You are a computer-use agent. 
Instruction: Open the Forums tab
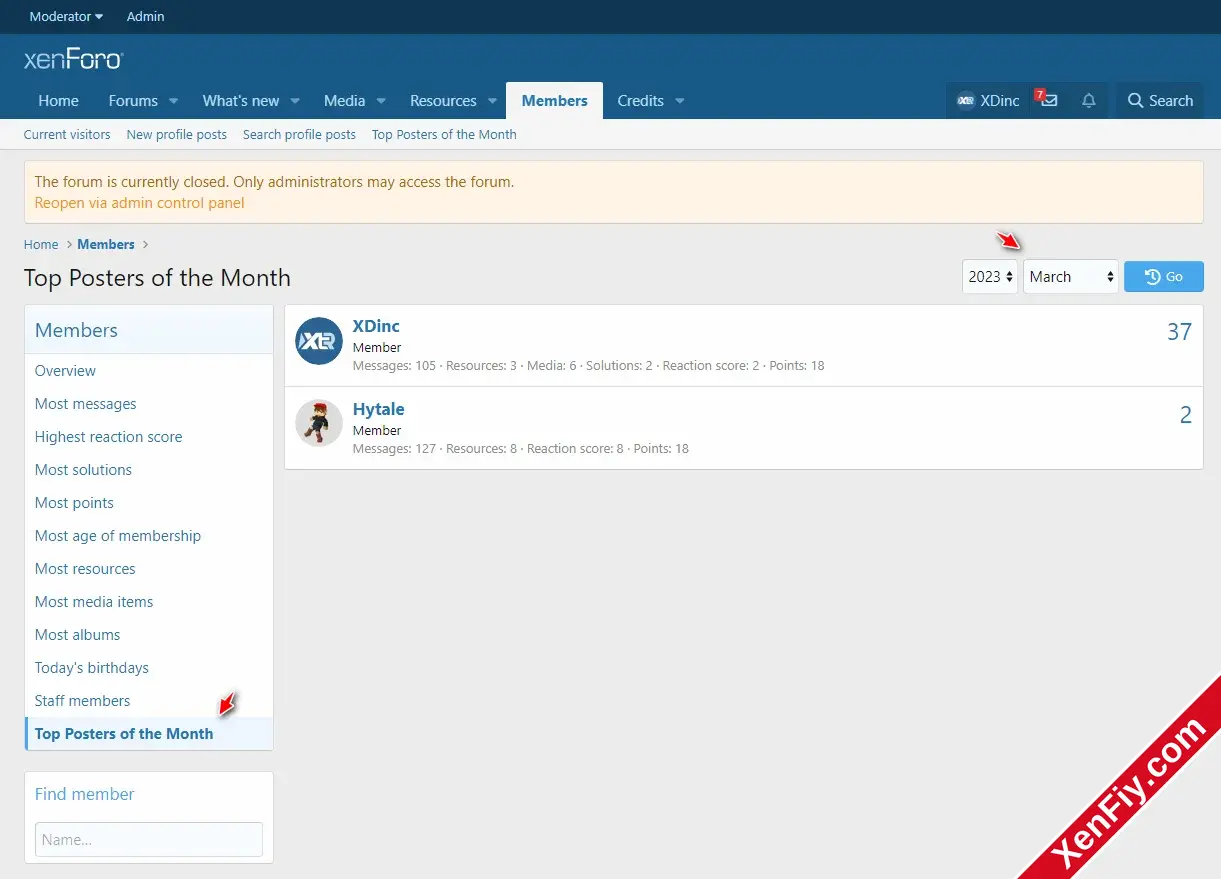click(x=133, y=100)
